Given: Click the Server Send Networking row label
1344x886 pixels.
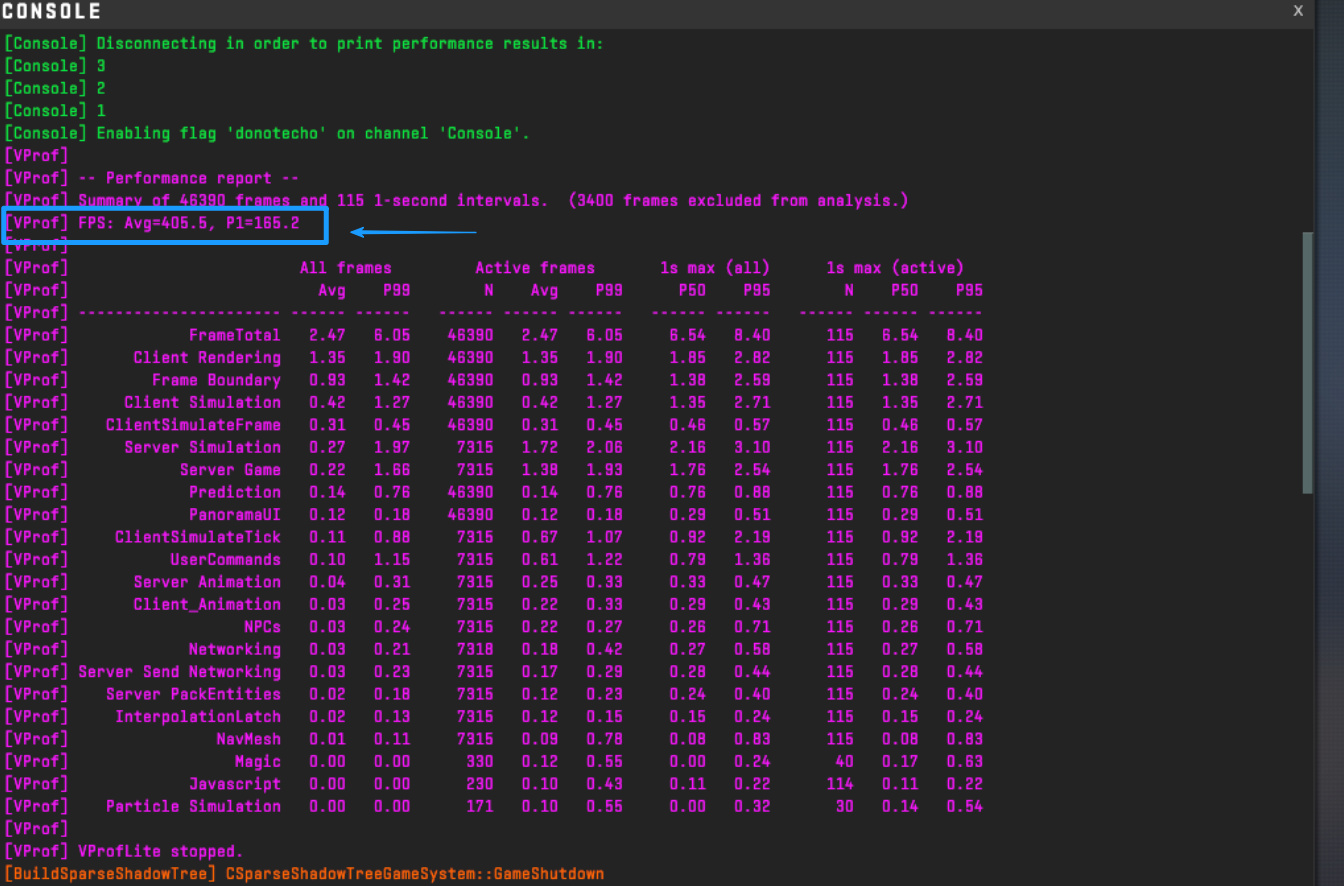Looking at the screenshot, I should 180,672.
